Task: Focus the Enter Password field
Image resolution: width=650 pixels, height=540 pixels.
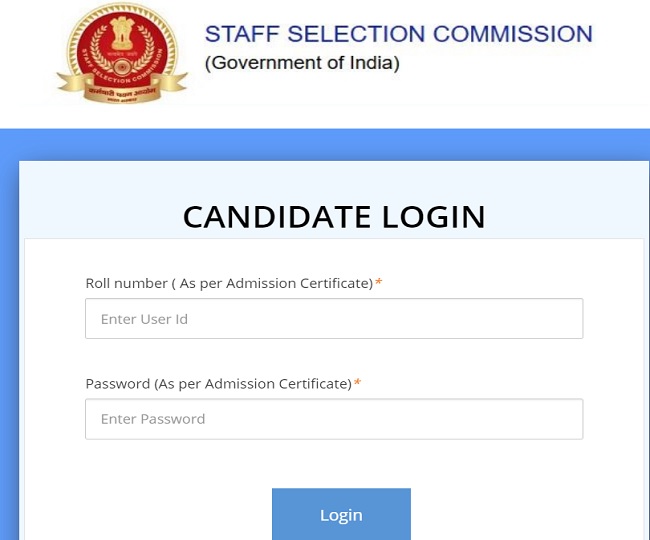Action: (x=334, y=419)
